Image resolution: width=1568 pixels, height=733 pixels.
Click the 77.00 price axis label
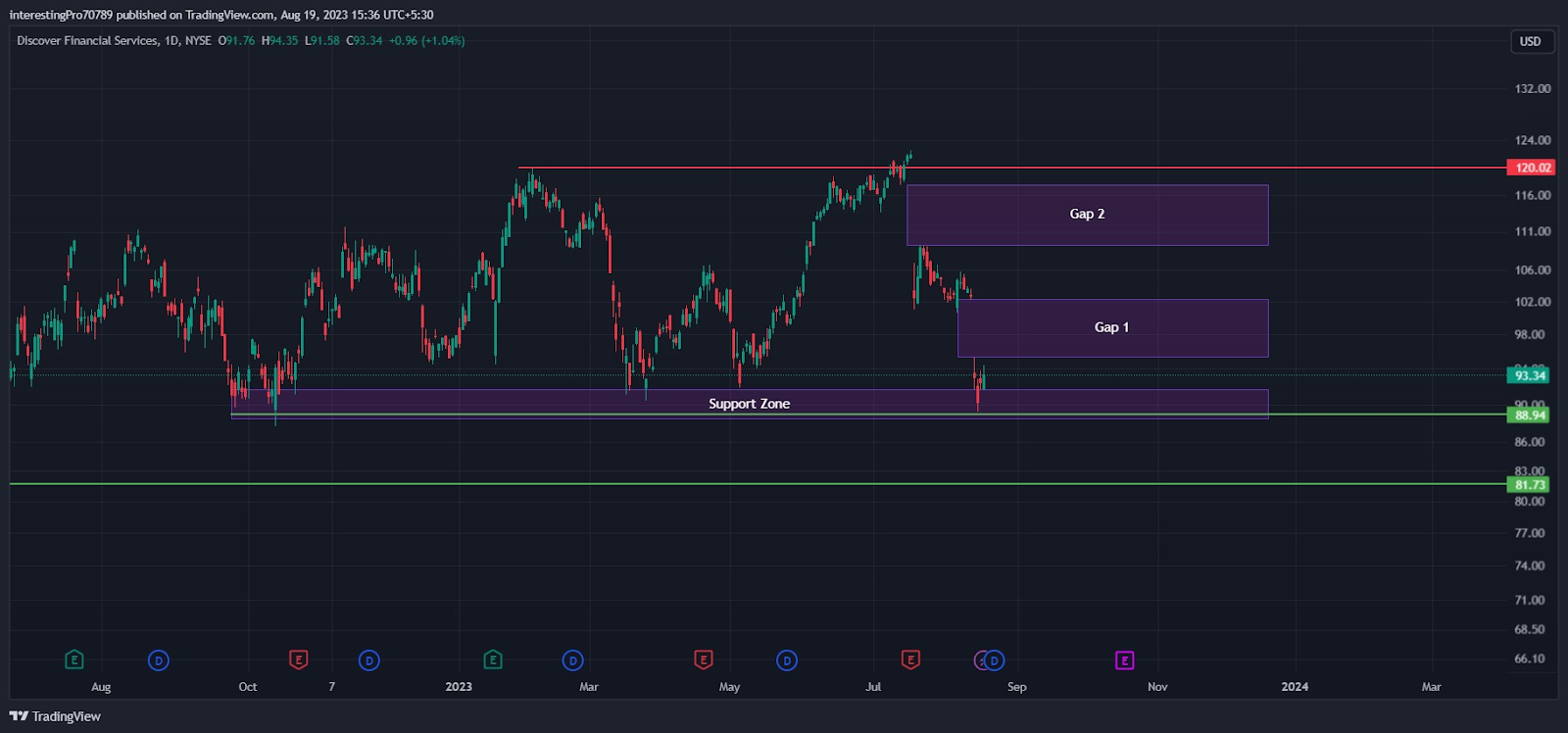pos(1530,533)
